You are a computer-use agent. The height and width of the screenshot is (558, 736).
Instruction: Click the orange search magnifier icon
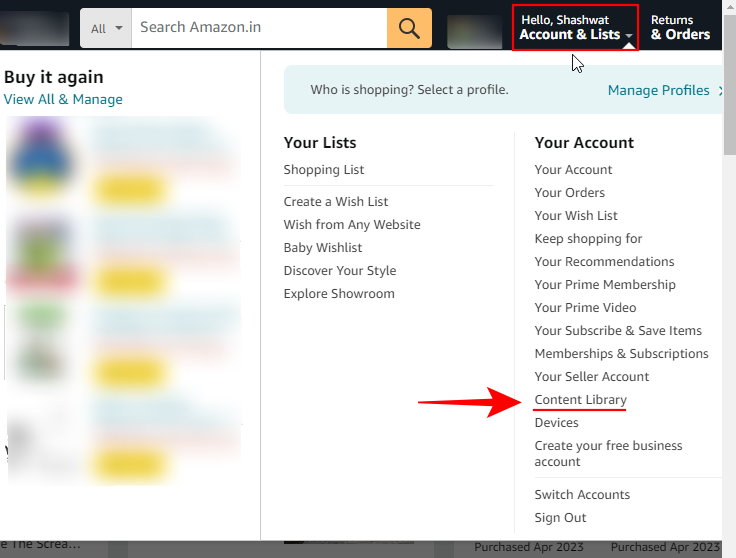click(x=409, y=28)
